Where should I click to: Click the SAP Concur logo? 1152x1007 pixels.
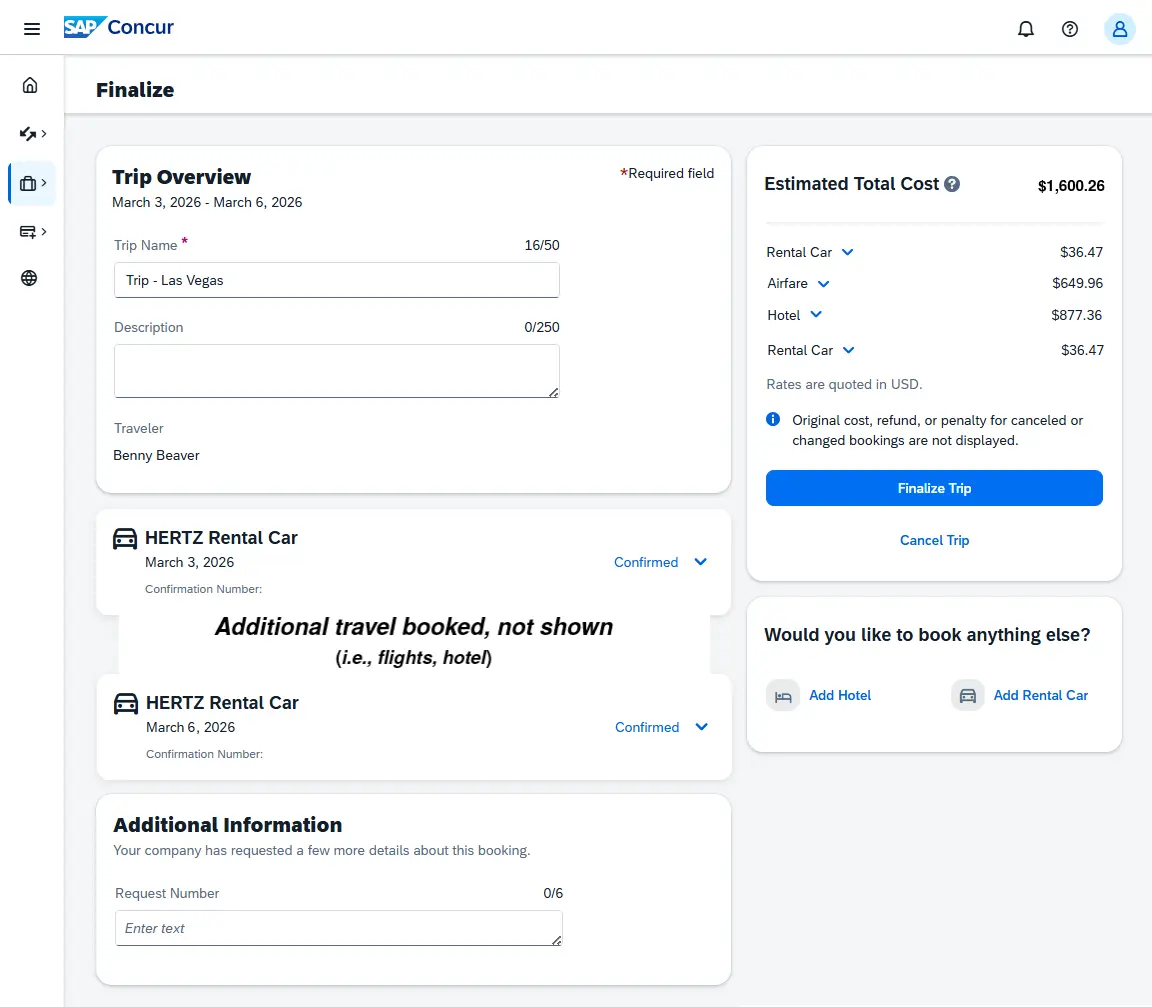(119, 27)
